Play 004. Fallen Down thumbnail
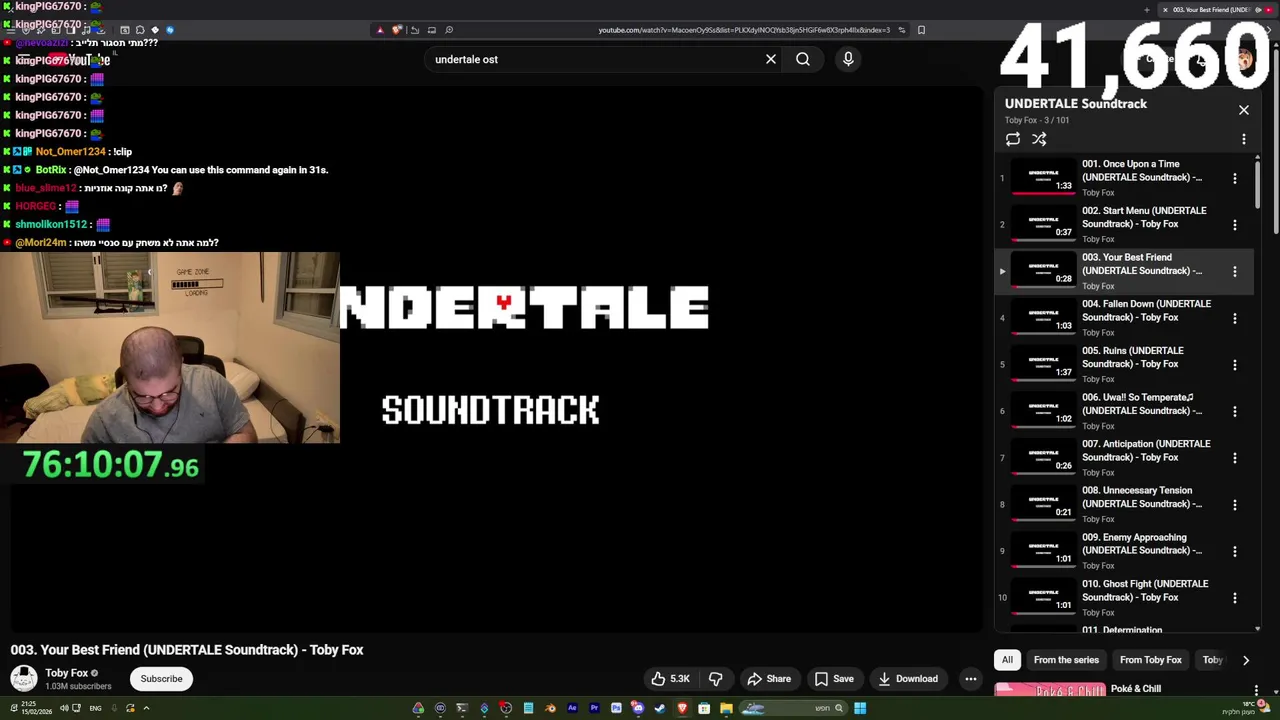 1043,318
